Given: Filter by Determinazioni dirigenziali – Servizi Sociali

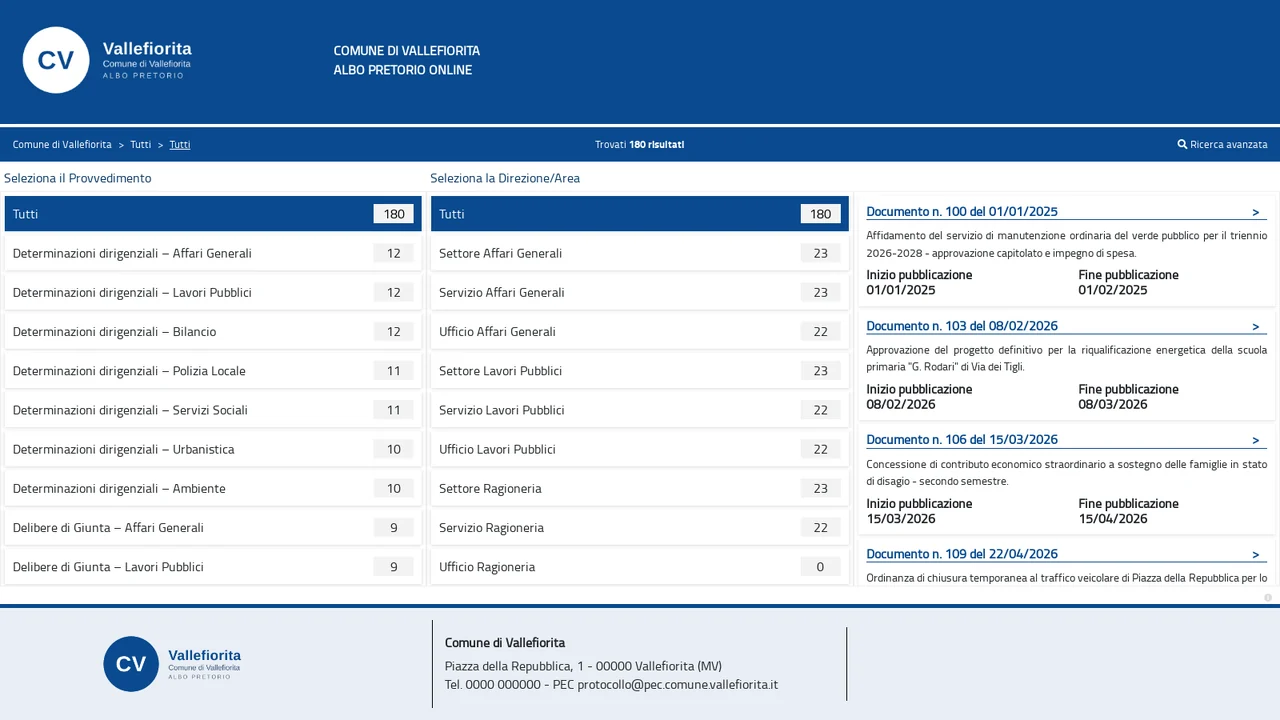Looking at the screenshot, I should 213,410.
